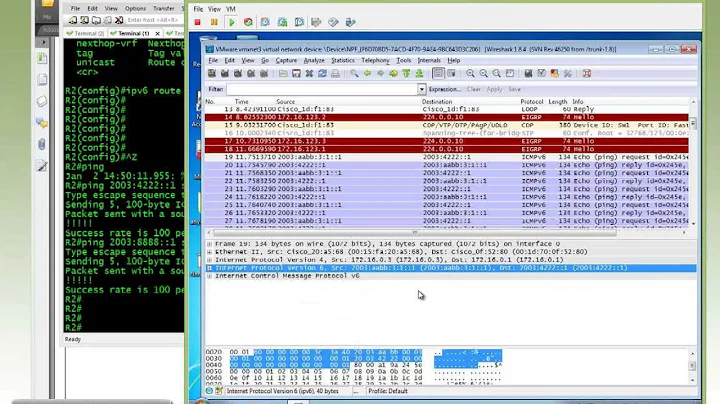Toggle packet list colorization in Wireshark
Viewport: 720px width, 404px height.
click(438, 73)
